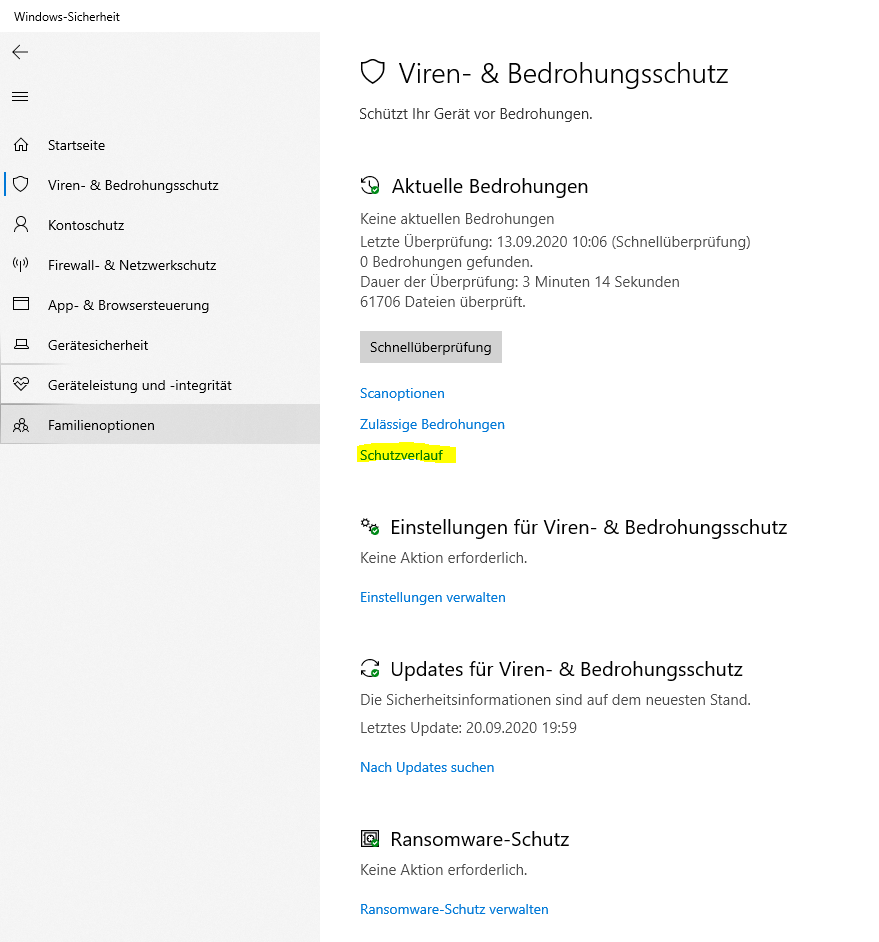Click the Windows-Sicherheit window title
Screen dimensions: 879x942
coord(67,17)
